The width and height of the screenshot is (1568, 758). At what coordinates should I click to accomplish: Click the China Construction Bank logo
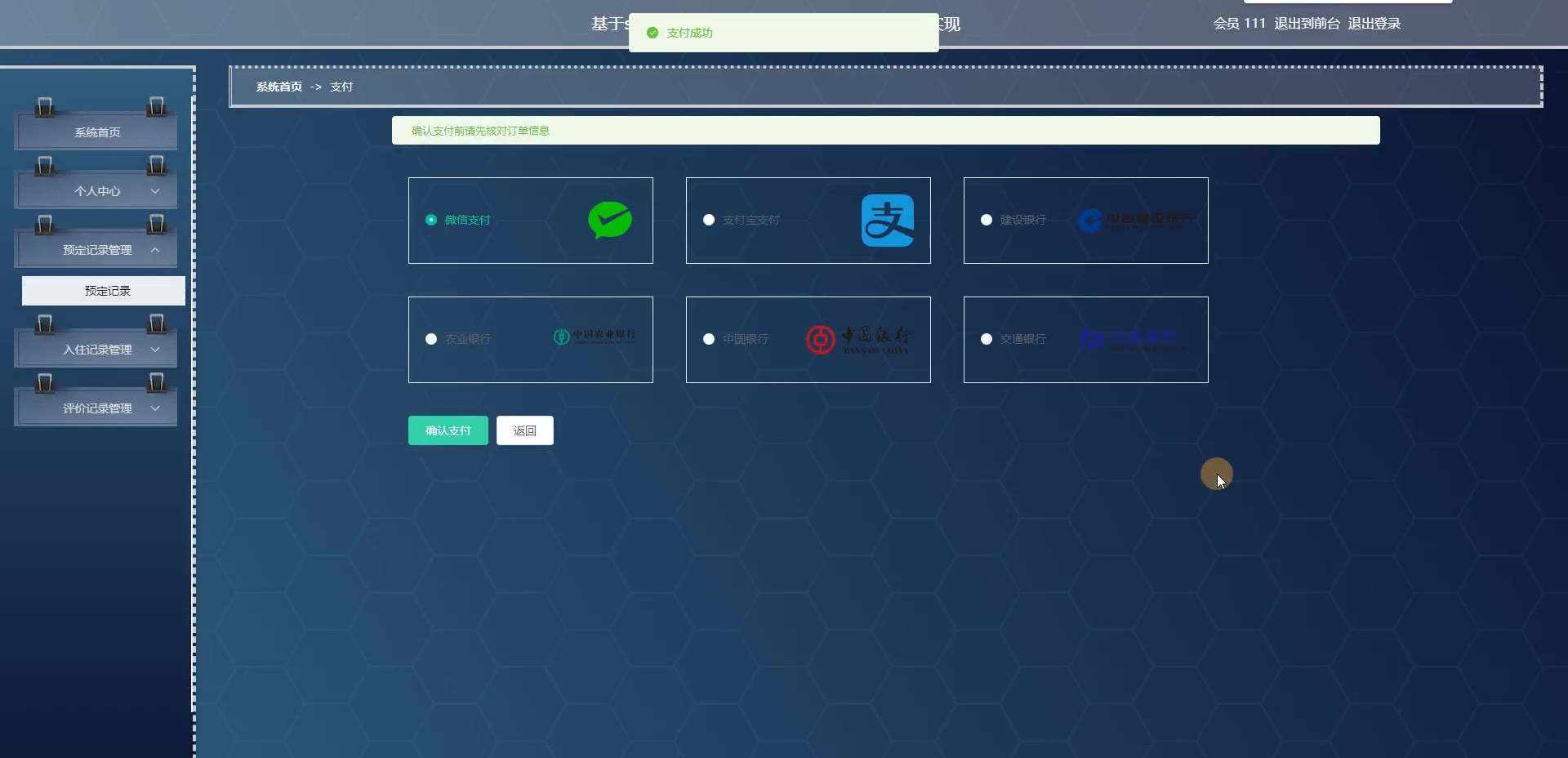pyautogui.click(x=1135, y=221)
